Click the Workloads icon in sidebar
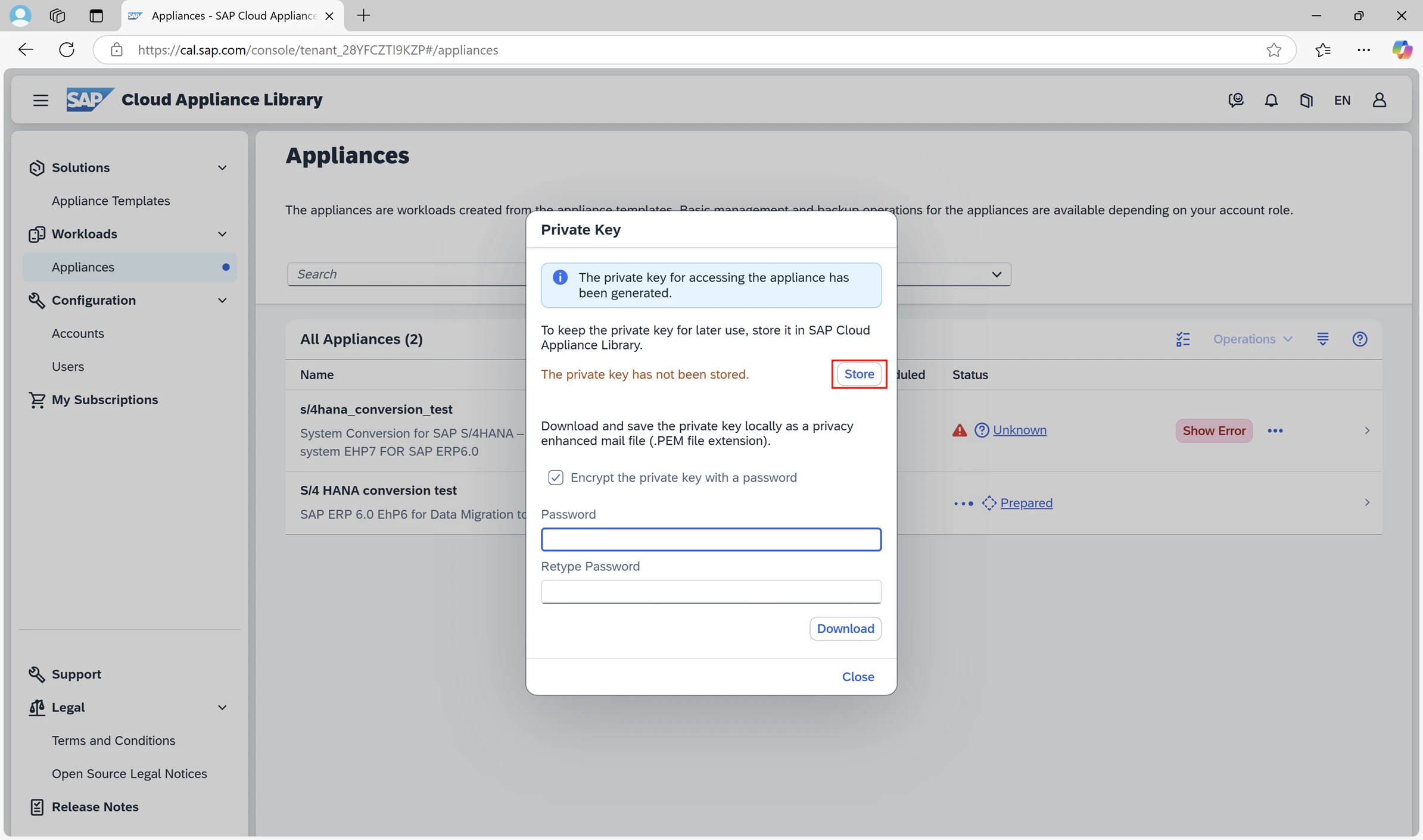Viewport: 1423px width, 840px height. [37, 234]
